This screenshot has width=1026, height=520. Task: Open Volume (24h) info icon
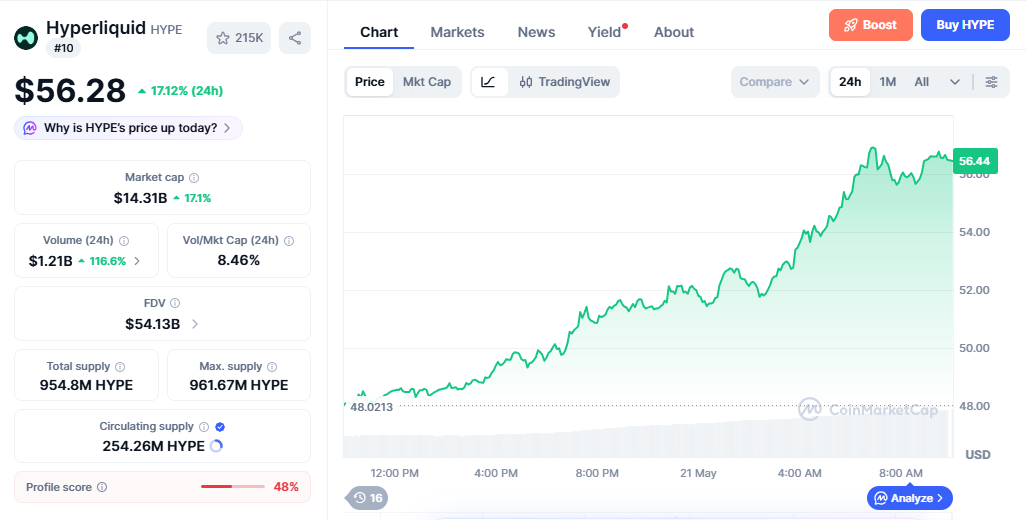coord(124,241)
